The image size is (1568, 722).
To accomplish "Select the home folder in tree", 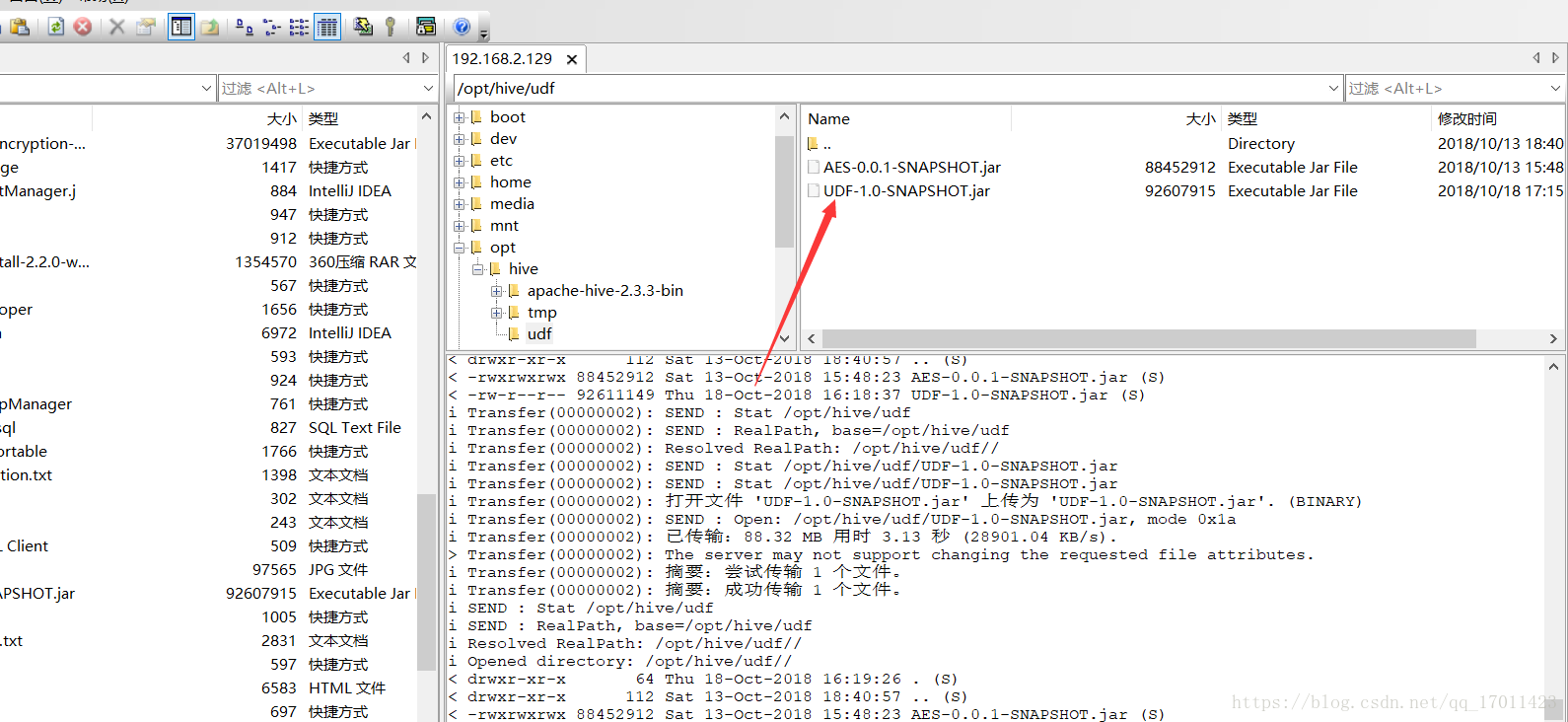I will [x=510, y=181].
